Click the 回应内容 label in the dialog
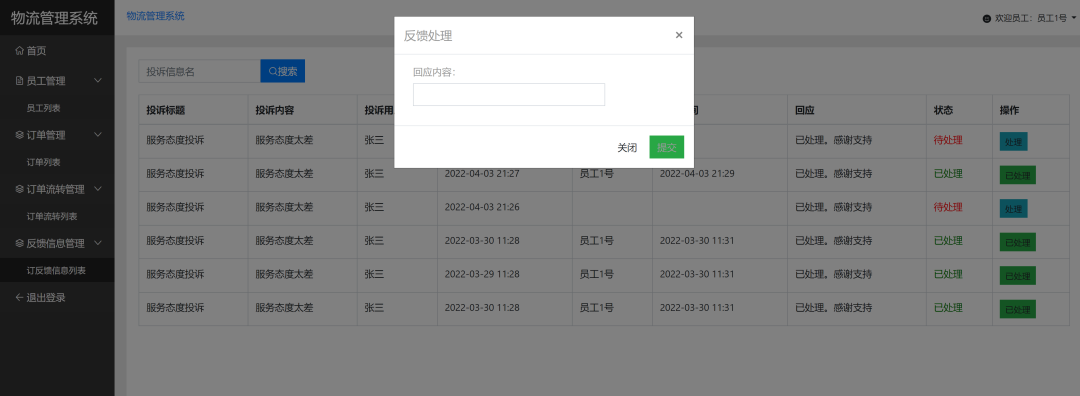1080x396 pixels. coord(435,72)
